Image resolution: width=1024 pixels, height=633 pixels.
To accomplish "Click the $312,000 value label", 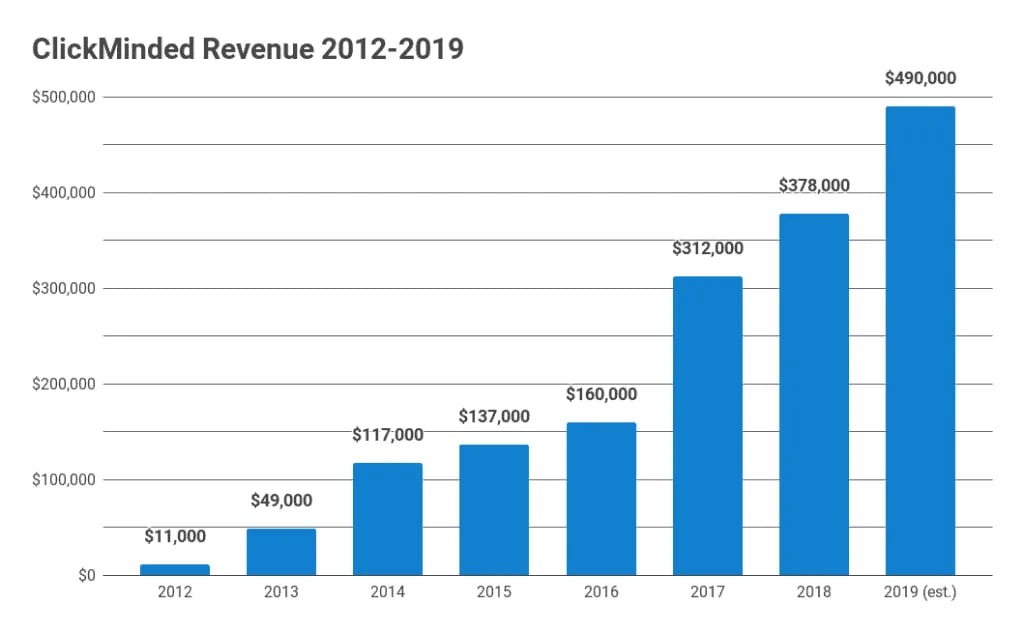I will pos(707,248).
